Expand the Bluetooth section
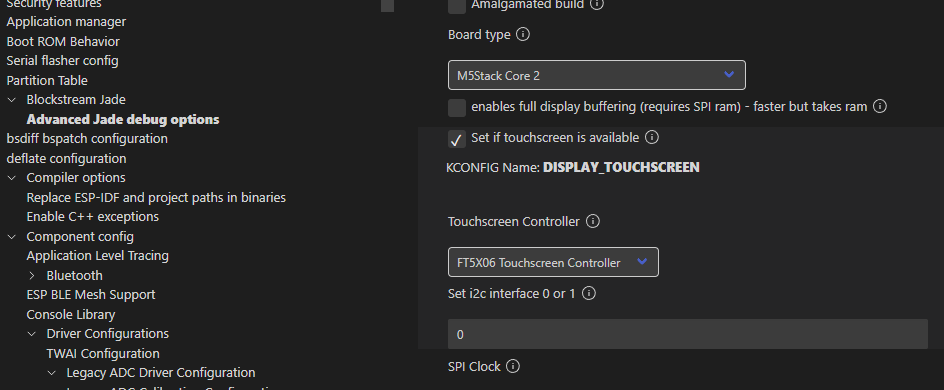The height and width of the screenshot is (390, 944). pos(32,276)
